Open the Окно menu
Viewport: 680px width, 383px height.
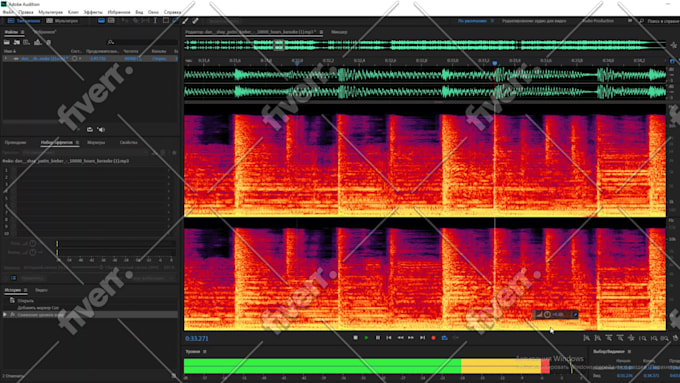click(x=153, y=12)
